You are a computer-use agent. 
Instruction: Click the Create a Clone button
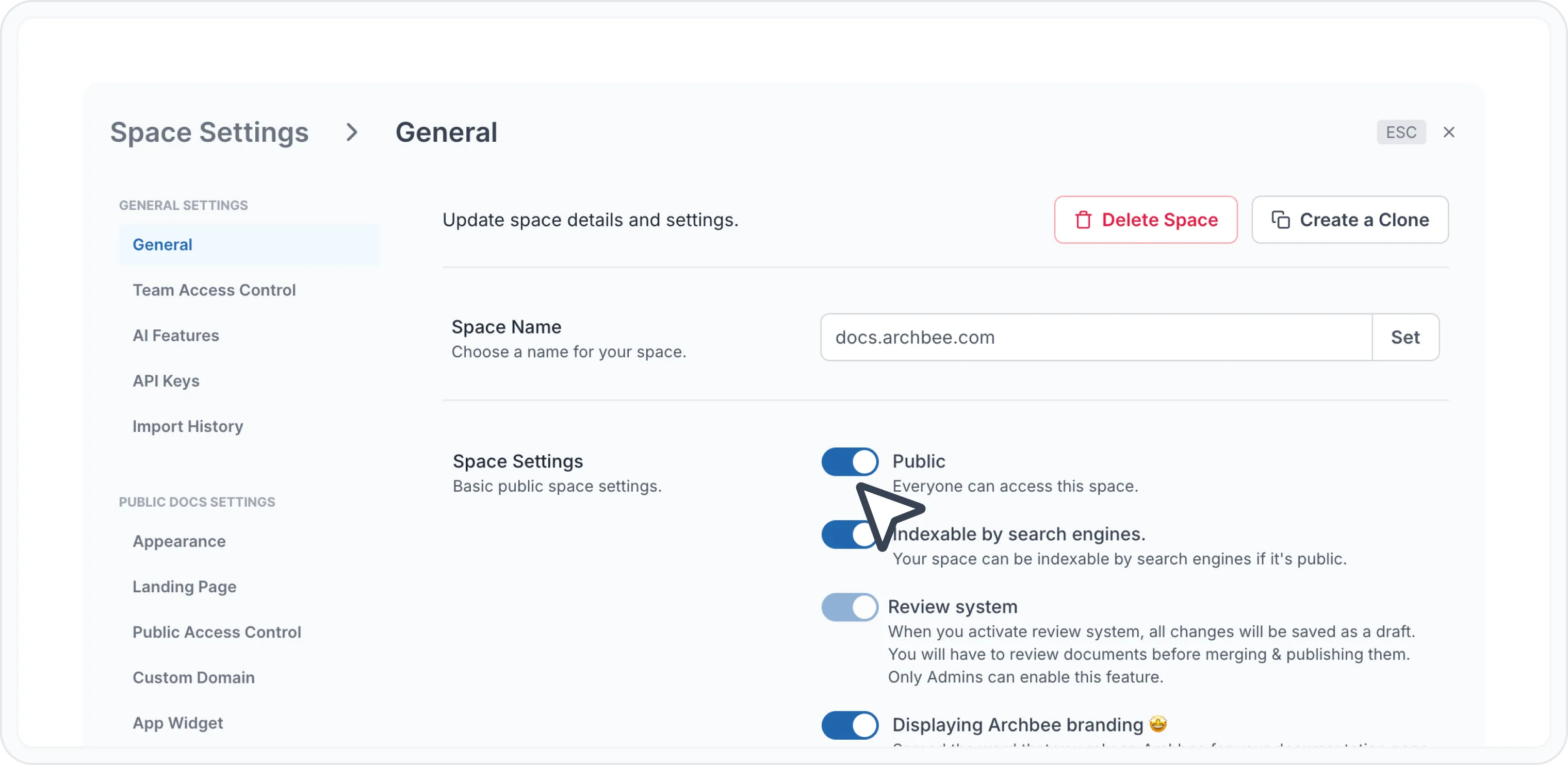pos(1350,220)
